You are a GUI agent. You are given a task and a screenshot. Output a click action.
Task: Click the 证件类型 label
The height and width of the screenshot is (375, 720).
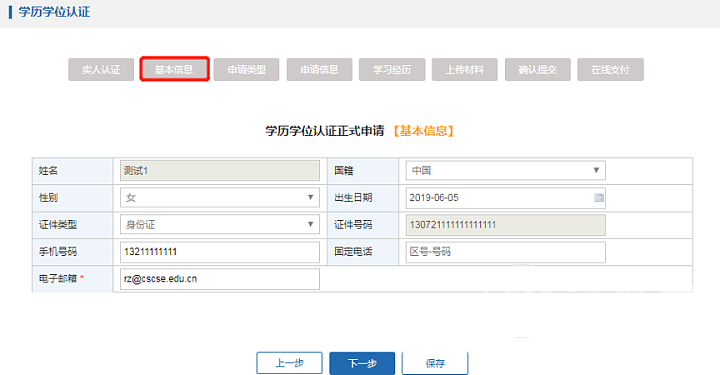(x=58, y=224)
